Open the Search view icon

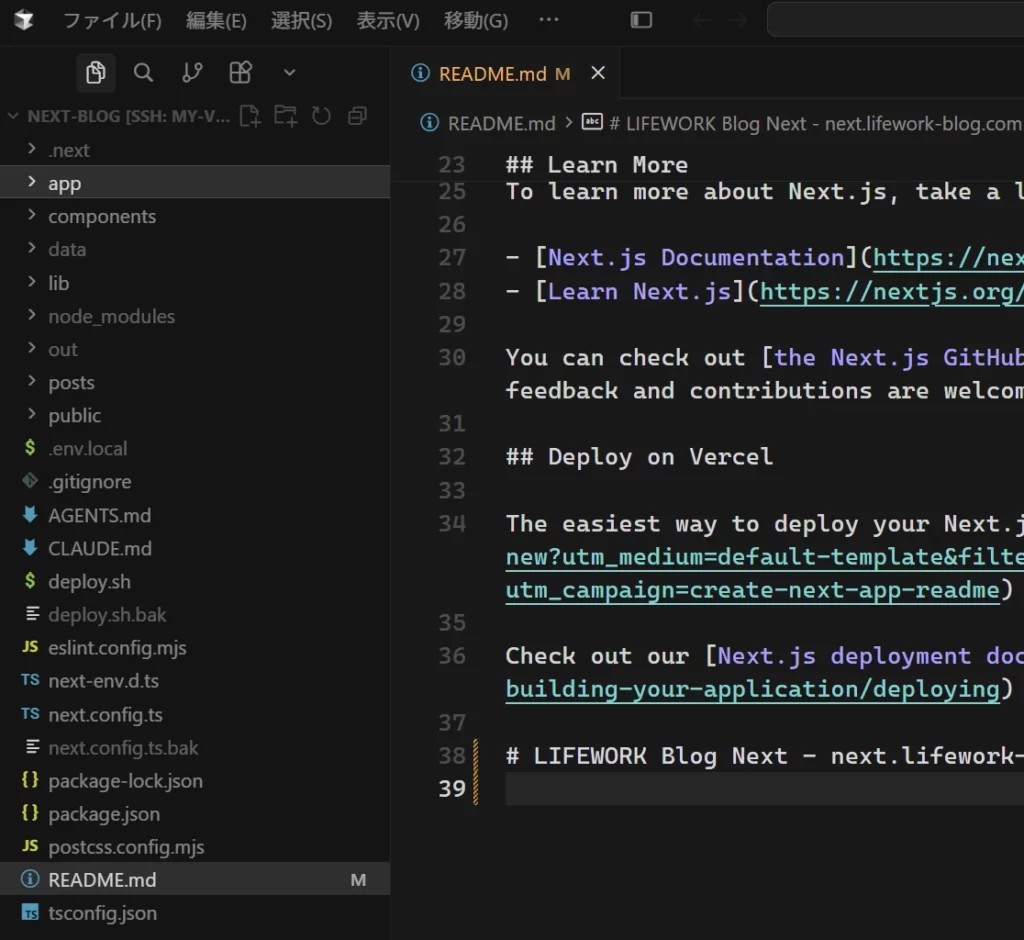coord(144,73)
